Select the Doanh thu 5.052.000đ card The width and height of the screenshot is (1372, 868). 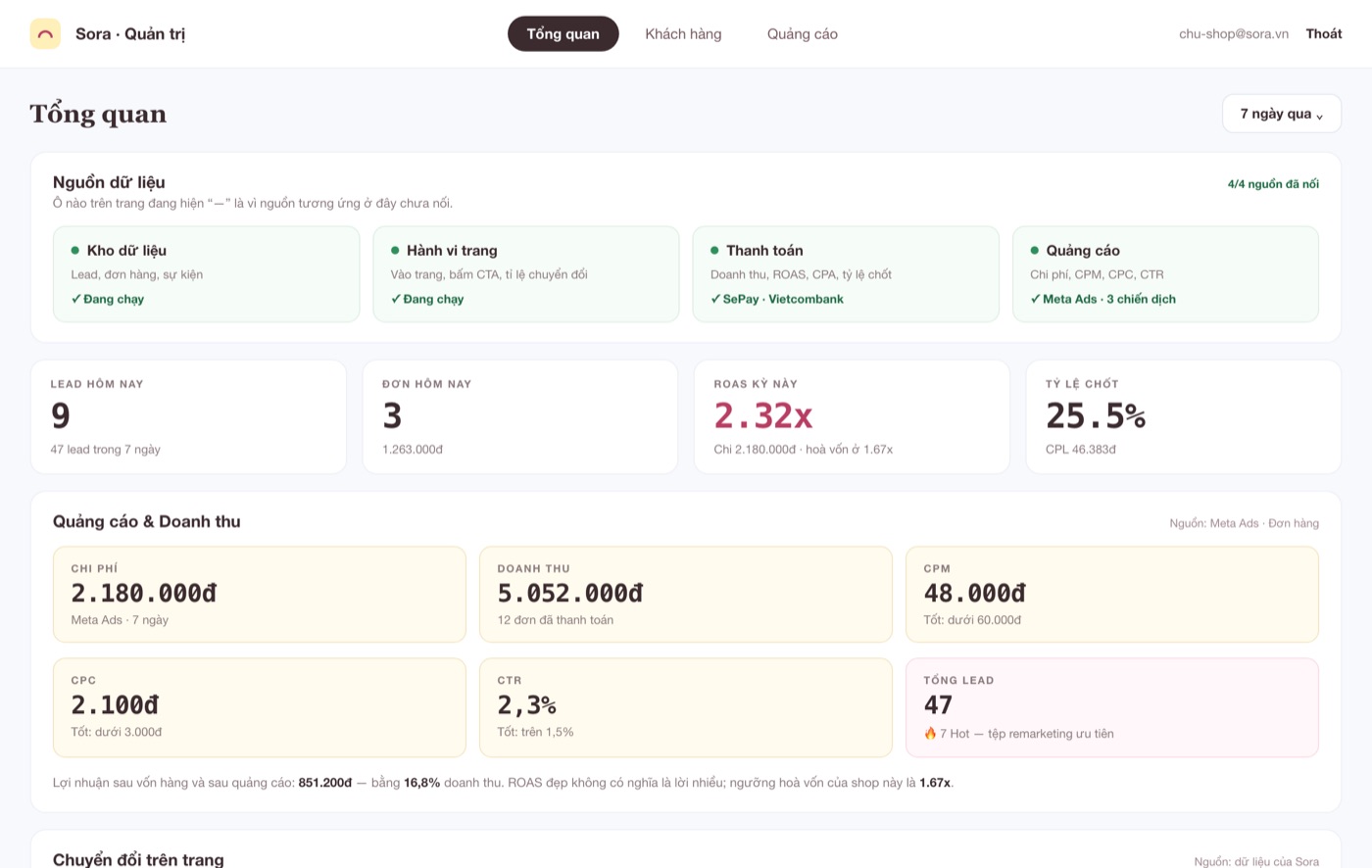686,595
